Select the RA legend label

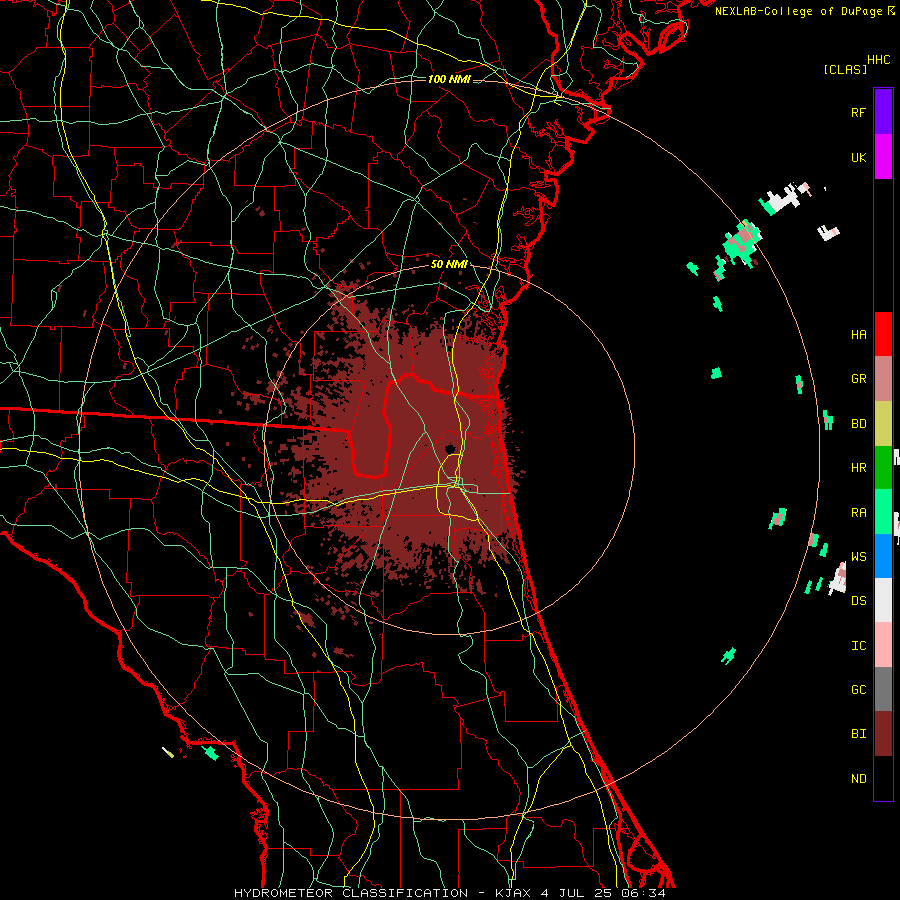tap(858, 513)
